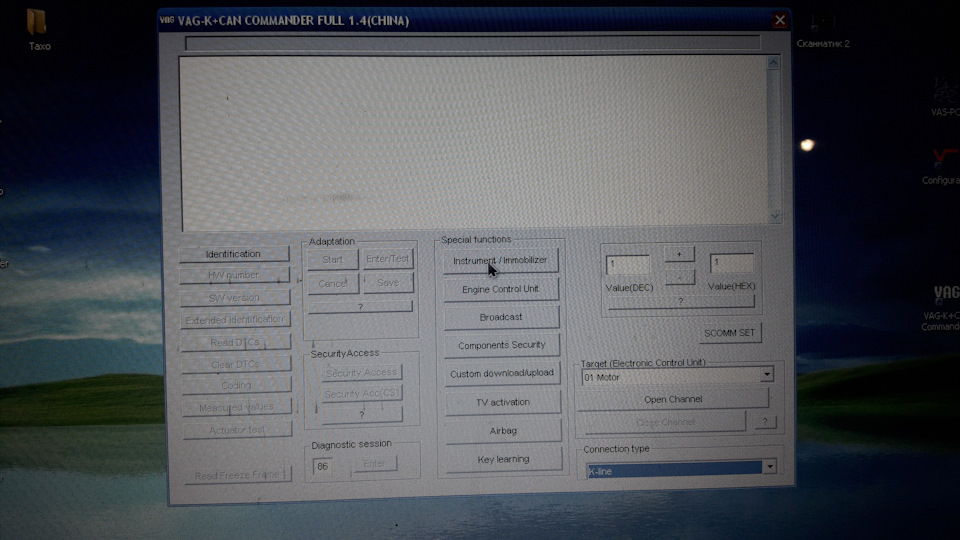Click the Clear DTCs button
This screenshot has width=960, height=540.
click(x=236, y=364)
